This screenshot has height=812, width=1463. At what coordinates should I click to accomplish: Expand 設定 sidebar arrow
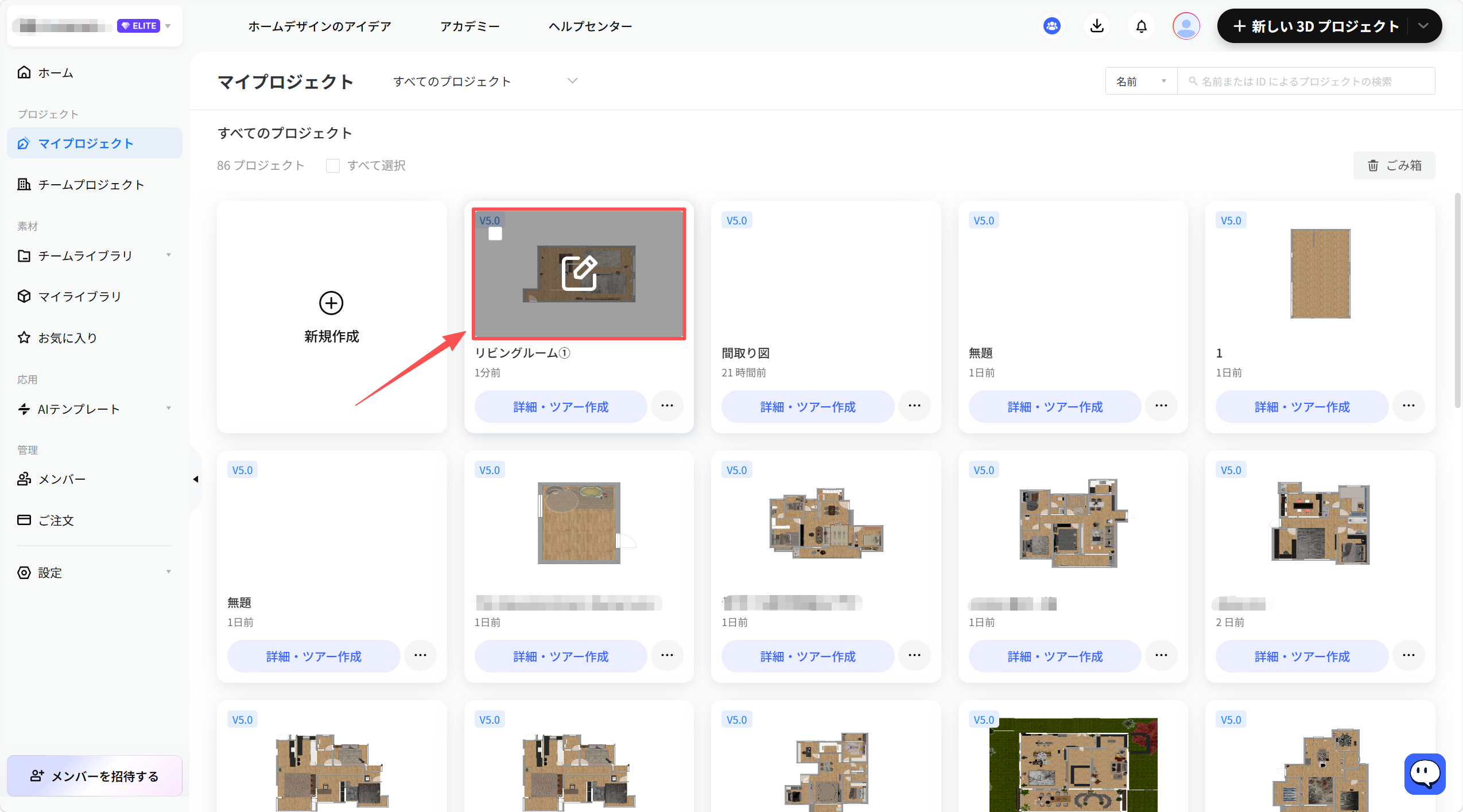tap(169, 572)
